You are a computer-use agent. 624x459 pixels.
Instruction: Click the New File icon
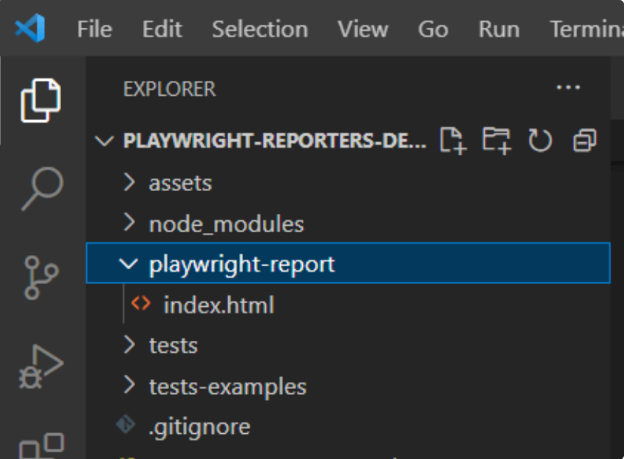click(454, 141)
